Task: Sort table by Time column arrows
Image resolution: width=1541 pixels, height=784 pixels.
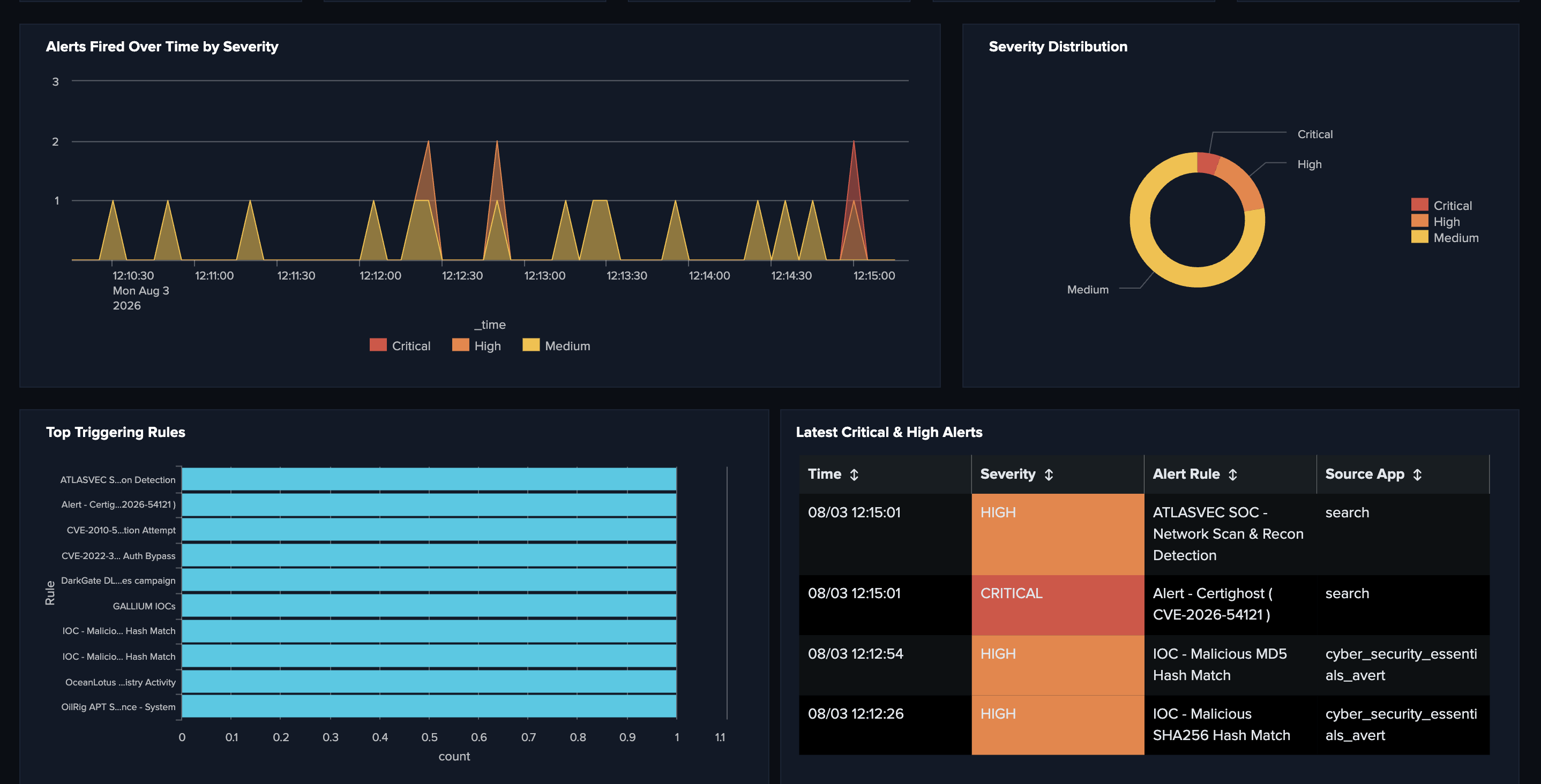Action: pos(854,475)
